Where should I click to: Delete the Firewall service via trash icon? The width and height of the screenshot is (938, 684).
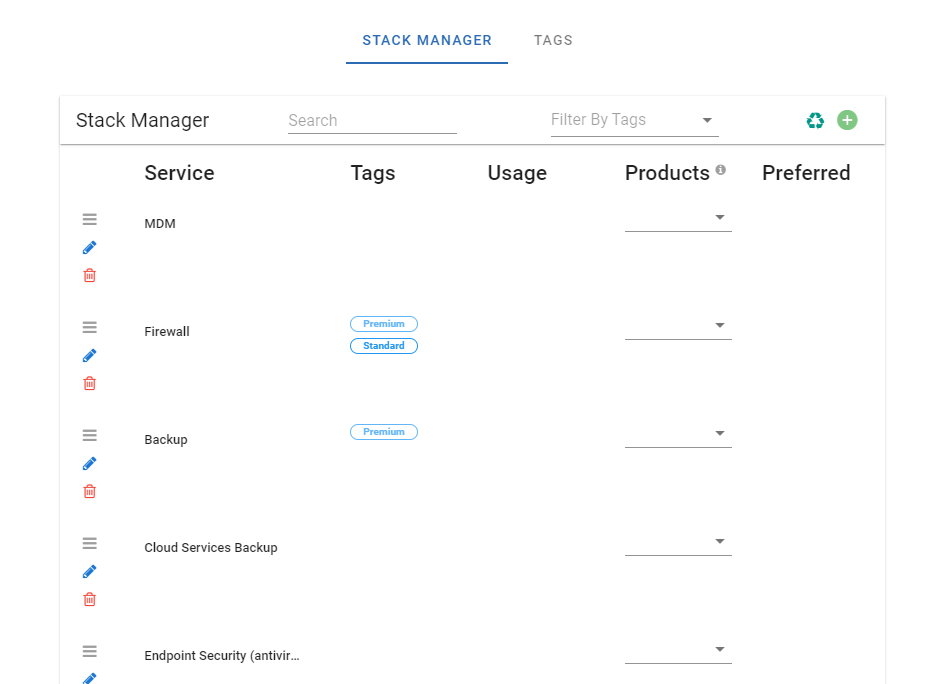[x=89, y=383]
